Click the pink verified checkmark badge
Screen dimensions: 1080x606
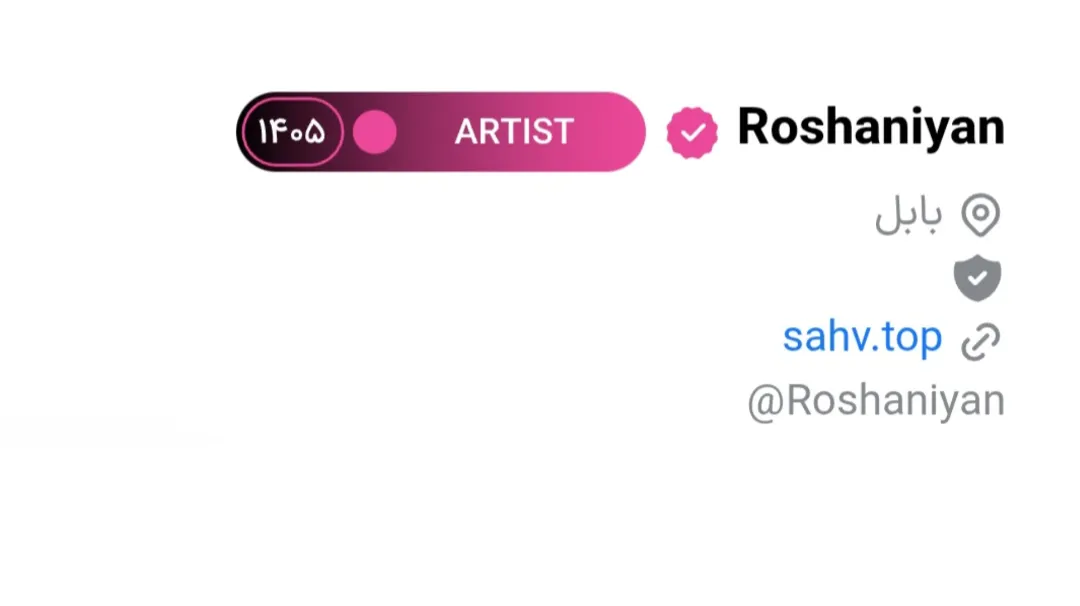pos(692,132)
